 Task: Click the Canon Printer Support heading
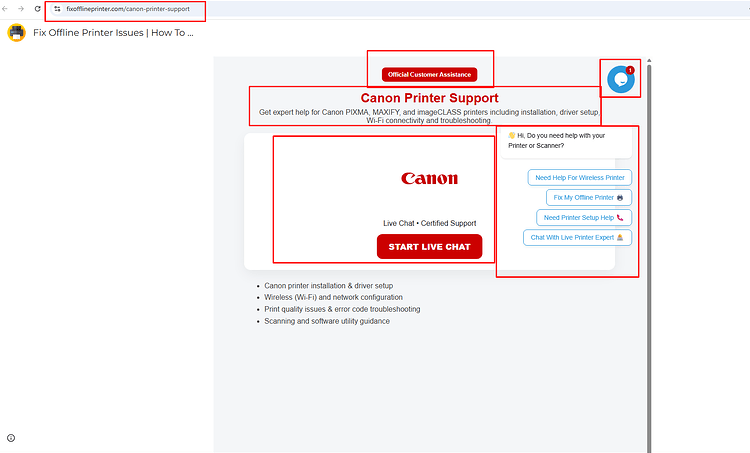430,98
